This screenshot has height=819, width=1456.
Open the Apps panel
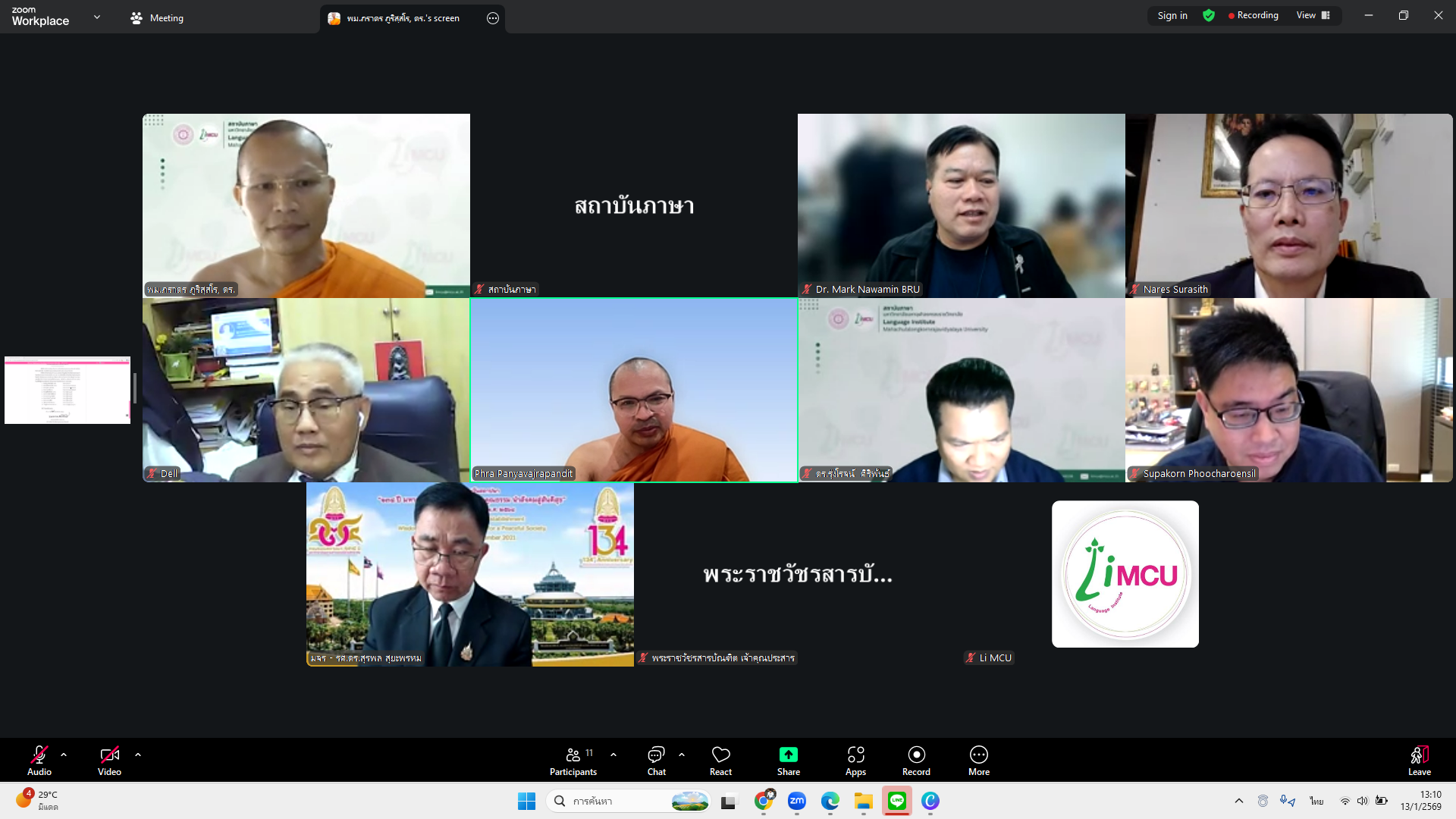pos(855,755)
